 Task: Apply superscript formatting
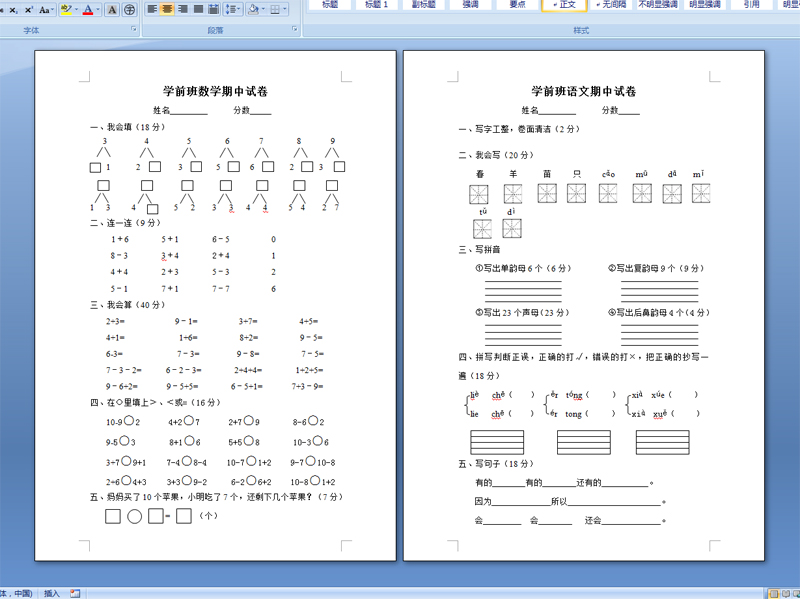[29, 10]
